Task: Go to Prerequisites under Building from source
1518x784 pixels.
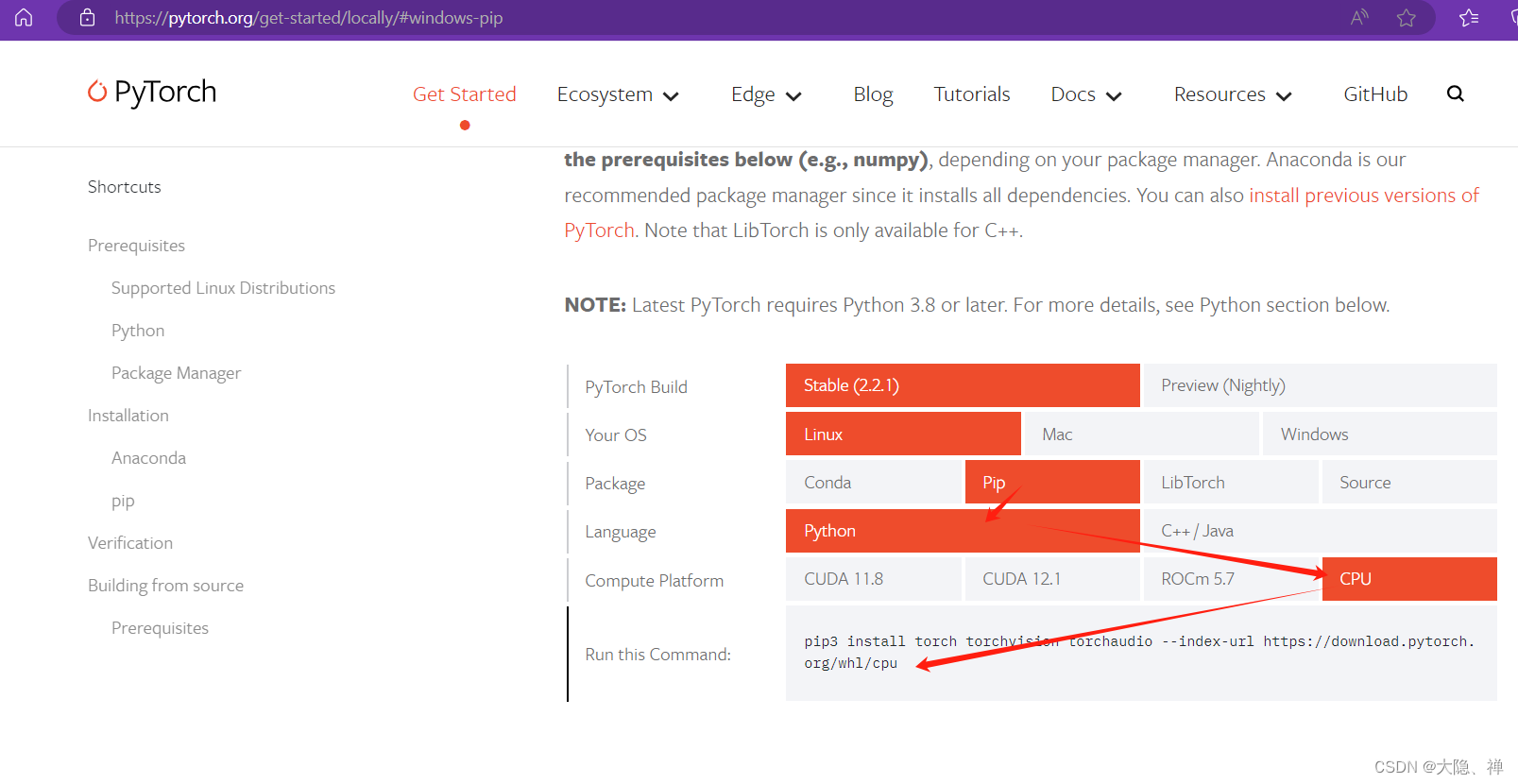Action: click(160, 628)
